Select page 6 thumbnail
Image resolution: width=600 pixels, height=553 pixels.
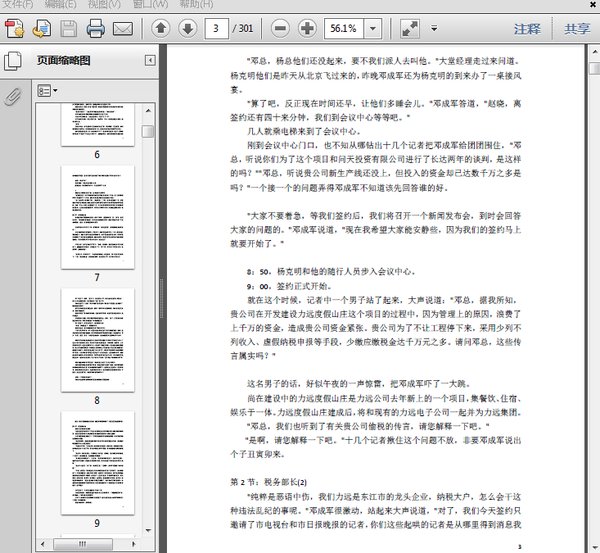(x=98, y=124)
